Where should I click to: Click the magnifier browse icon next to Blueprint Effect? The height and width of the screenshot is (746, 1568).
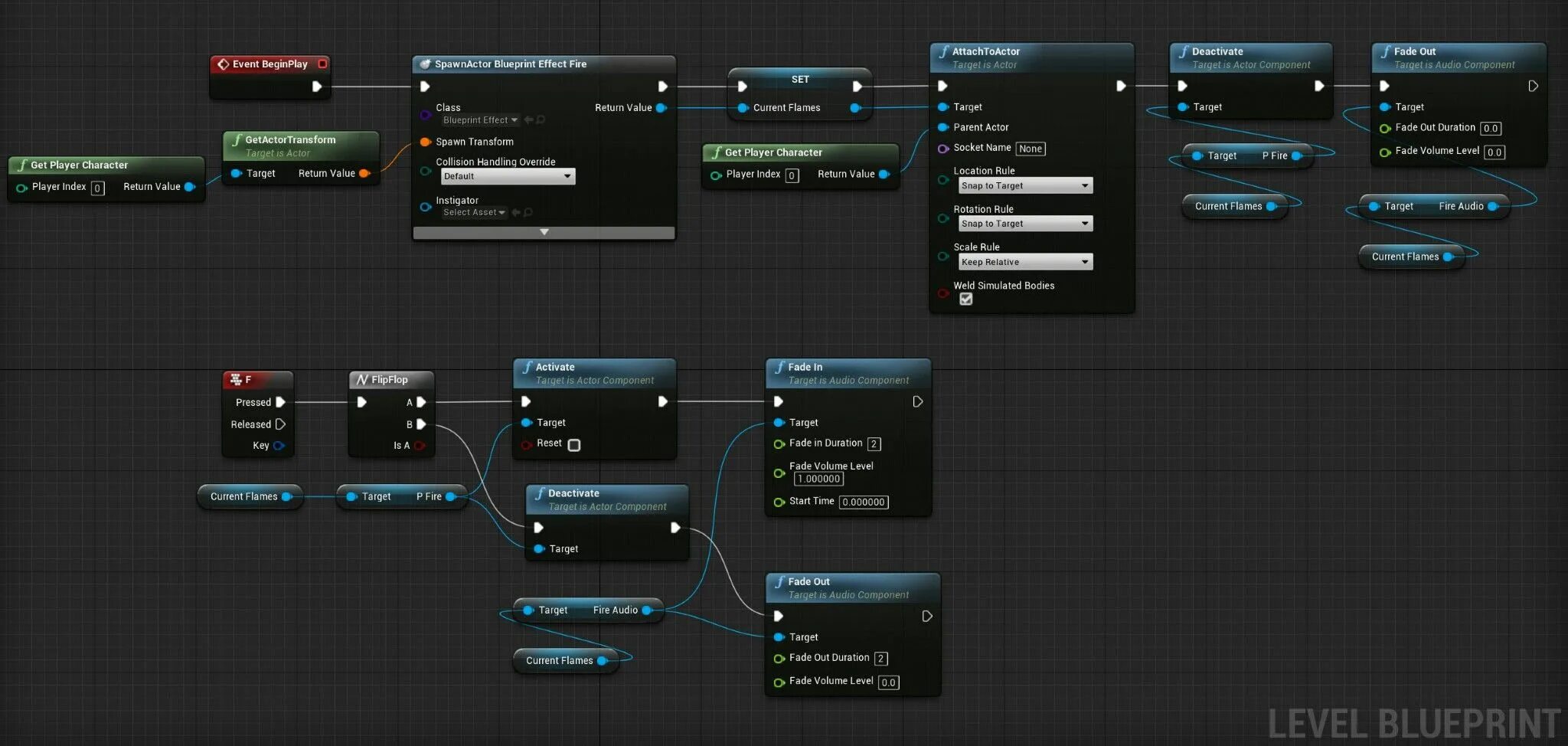540,120
